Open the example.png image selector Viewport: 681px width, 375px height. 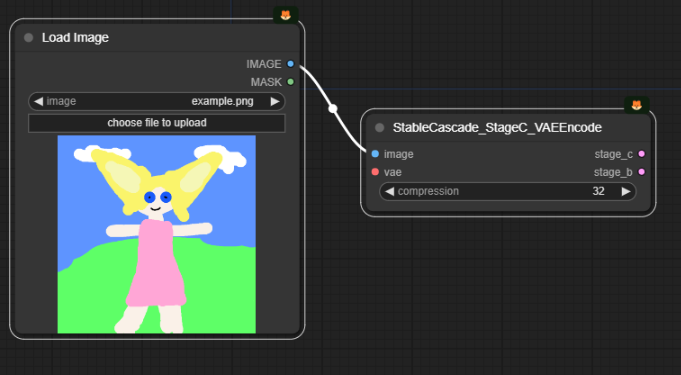pyautogui.click(x=157, y=101)
